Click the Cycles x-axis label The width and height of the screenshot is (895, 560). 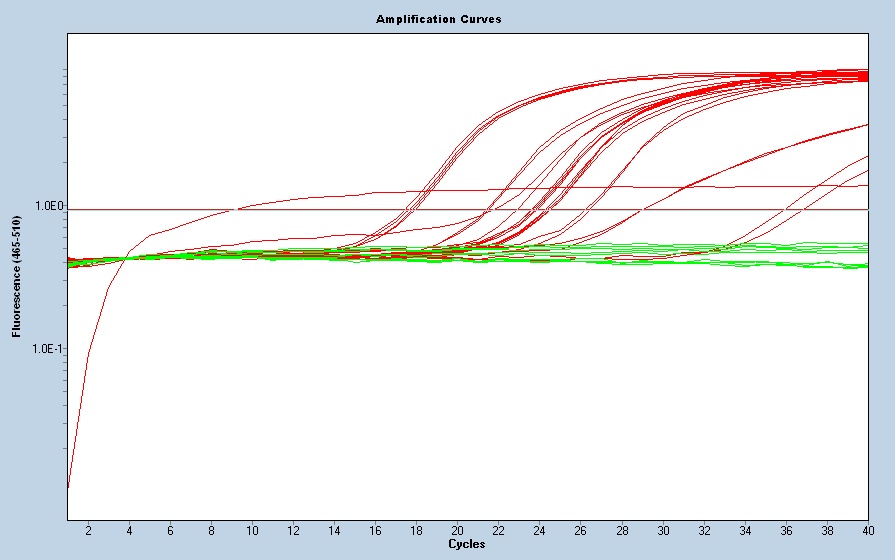point(466,544)
